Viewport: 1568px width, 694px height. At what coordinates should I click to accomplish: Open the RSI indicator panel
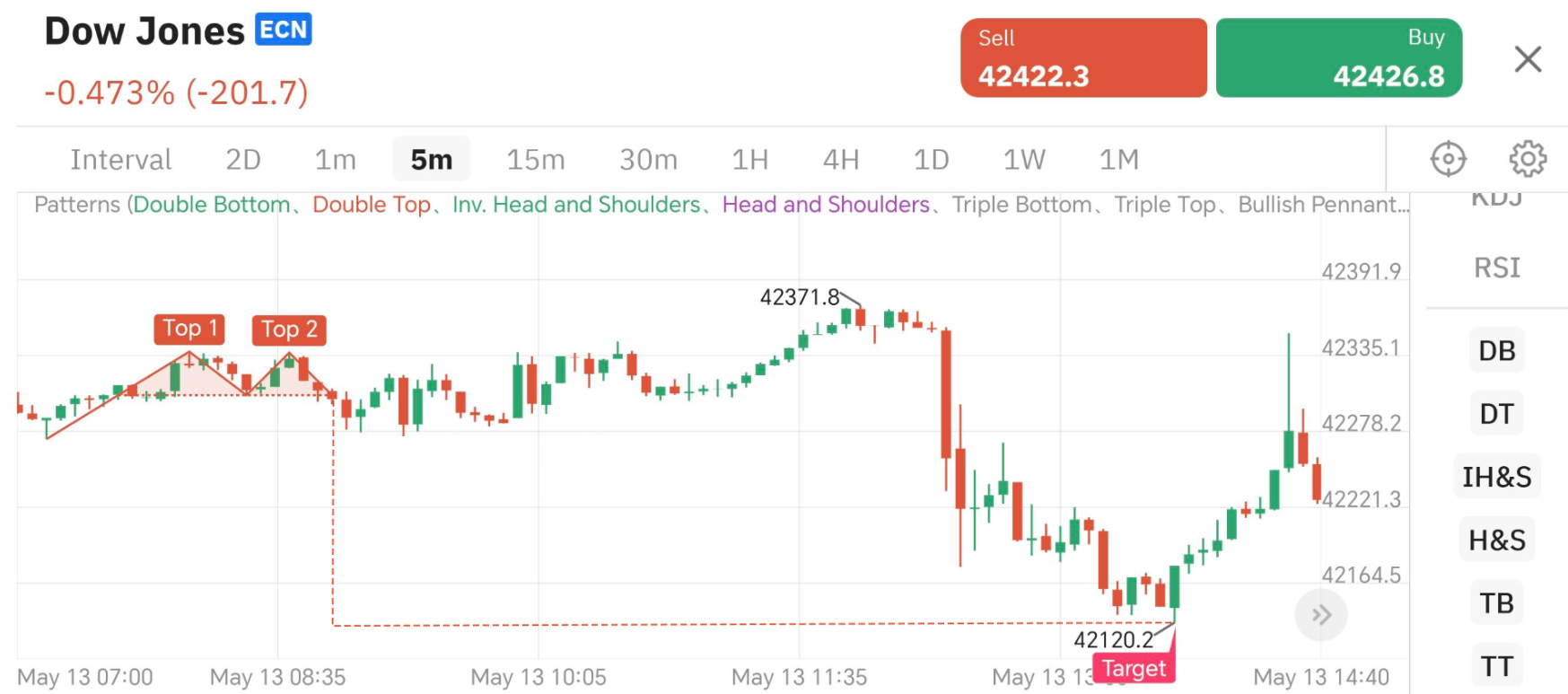tap(1495, 268)
